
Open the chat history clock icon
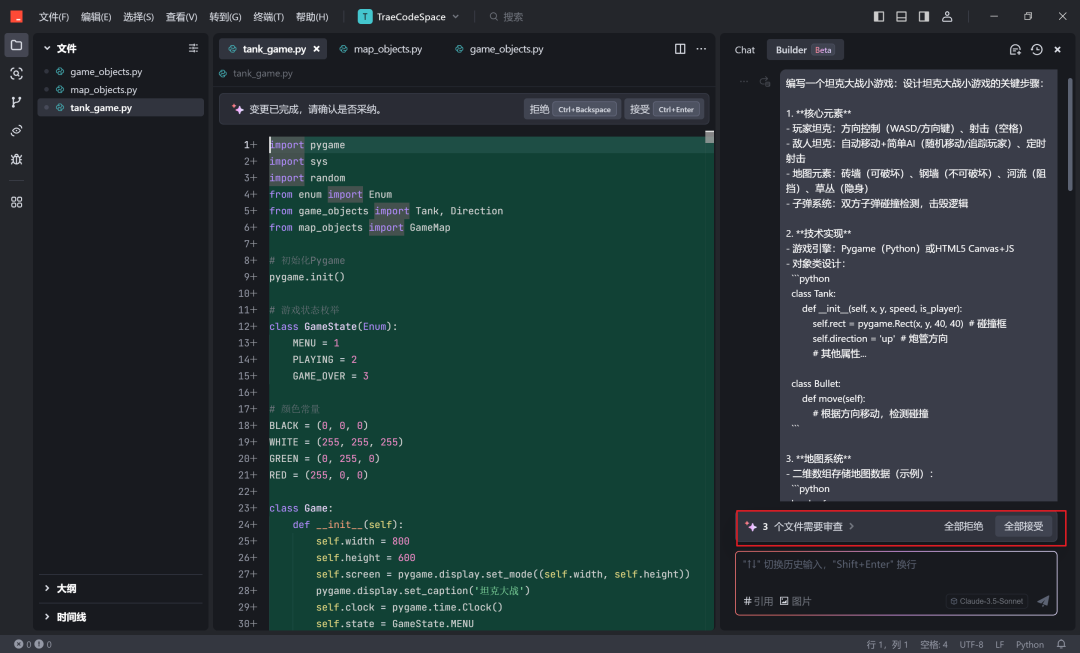(1037, 50)
